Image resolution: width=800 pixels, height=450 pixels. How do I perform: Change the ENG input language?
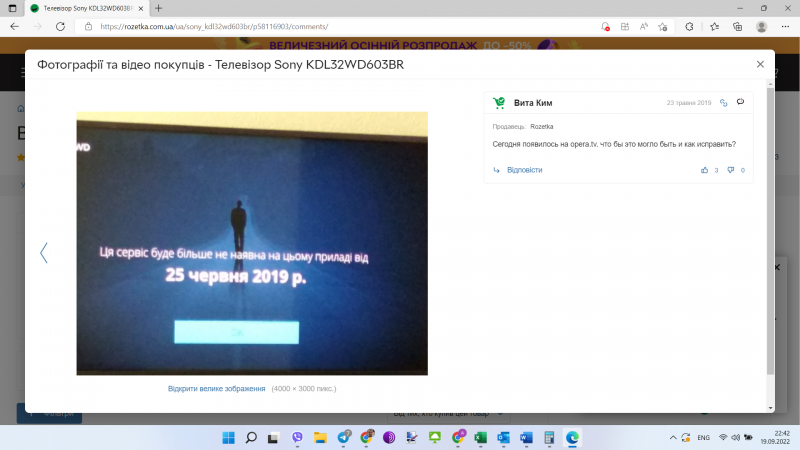point(704,438)
